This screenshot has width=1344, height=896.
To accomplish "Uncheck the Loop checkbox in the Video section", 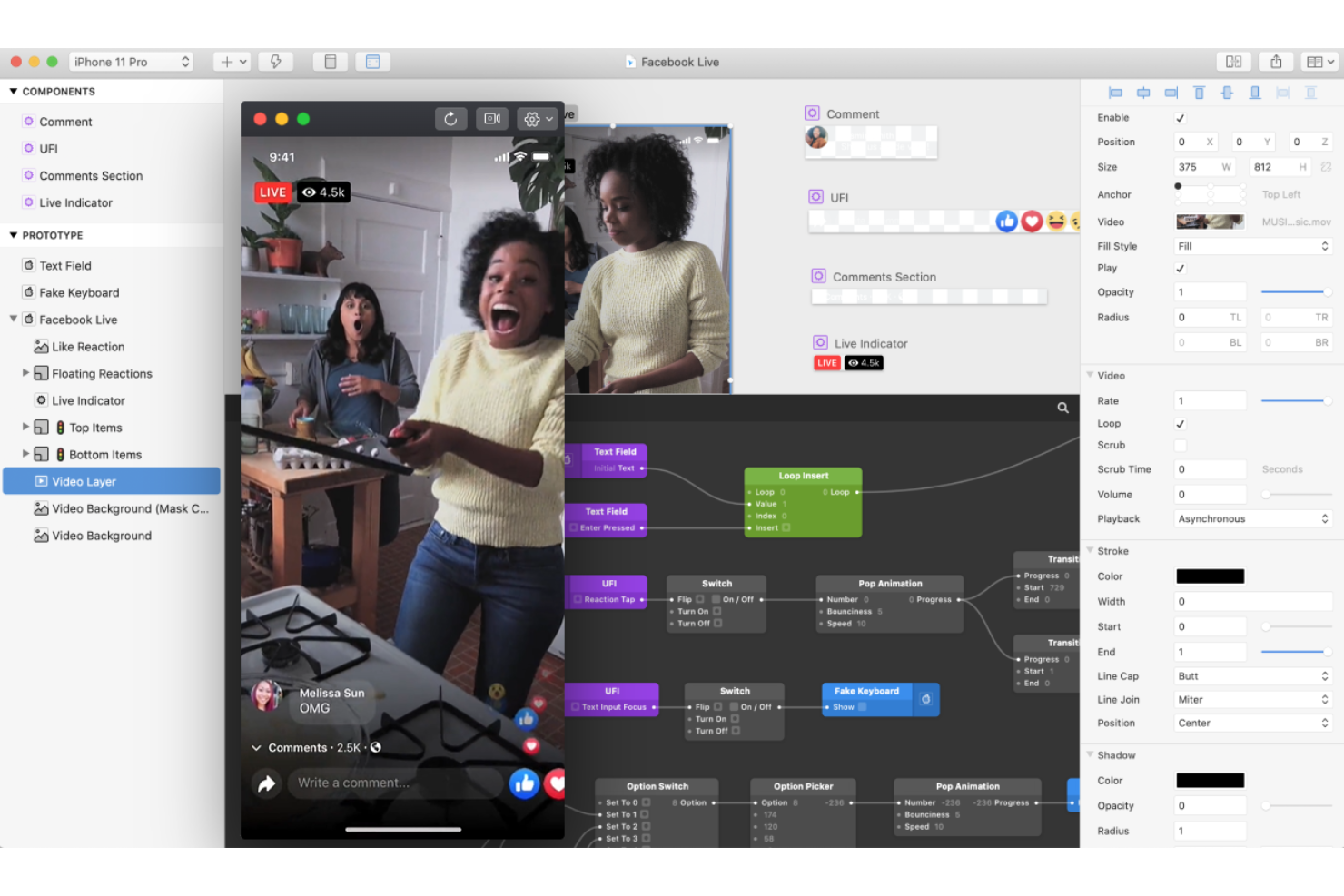I will pos(1180,424).
